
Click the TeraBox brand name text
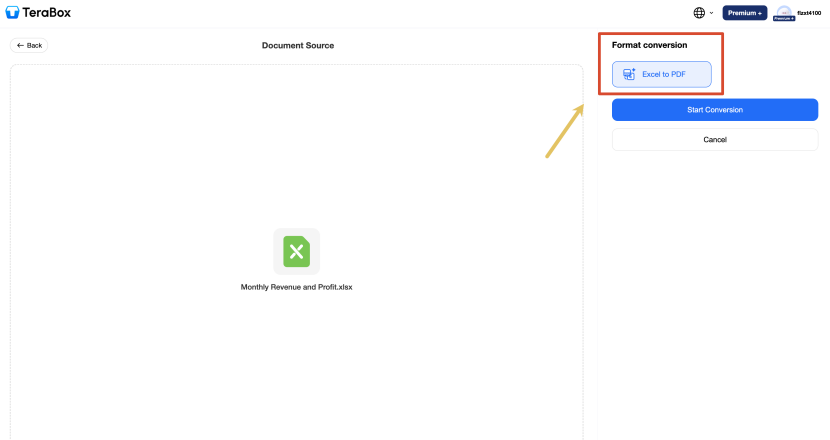(47, 13)
